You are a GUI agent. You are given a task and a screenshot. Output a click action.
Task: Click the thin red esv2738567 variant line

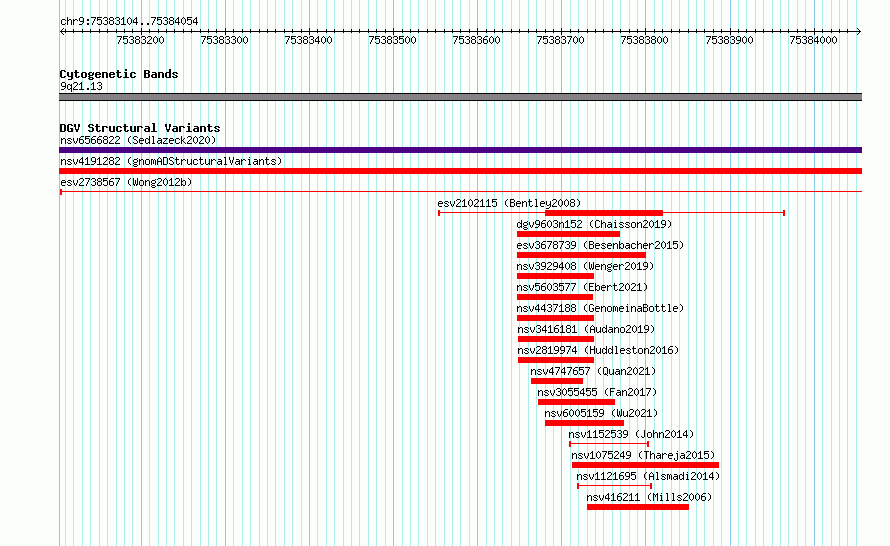click(x=460, y=192)
